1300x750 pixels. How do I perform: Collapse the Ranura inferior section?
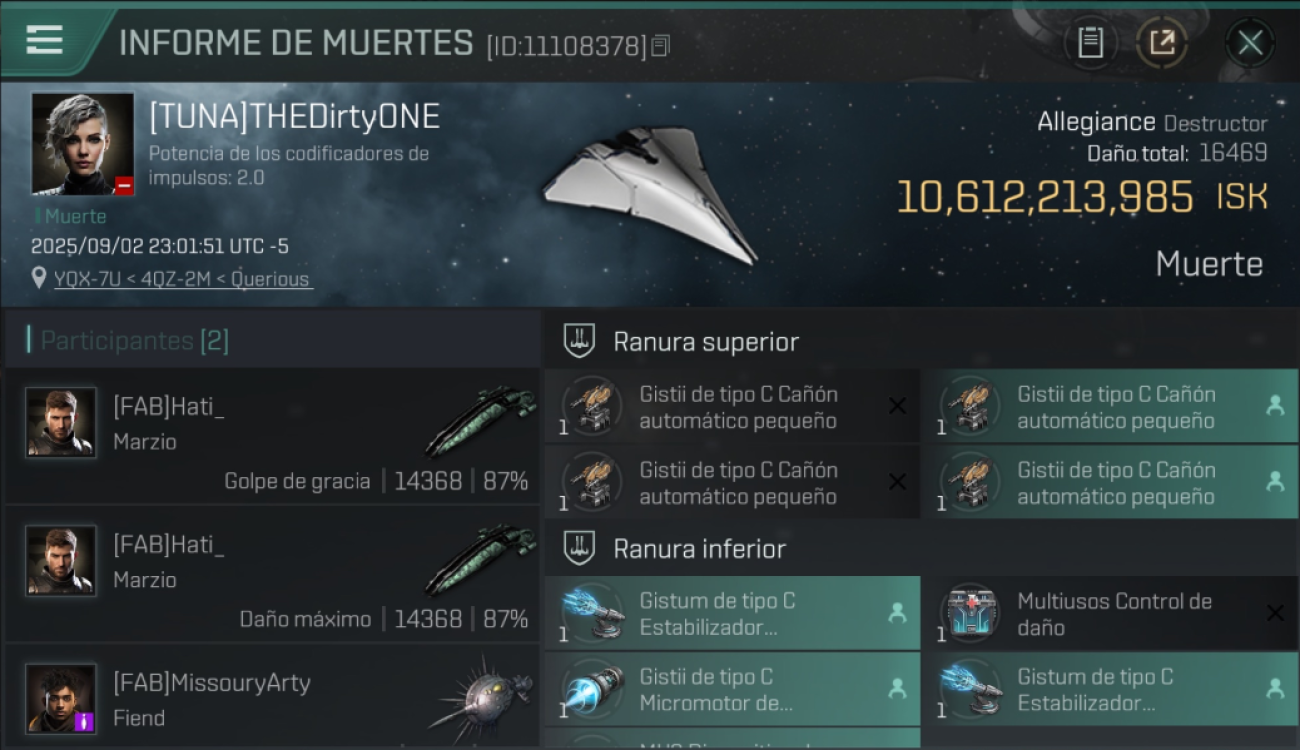(579, 548)
